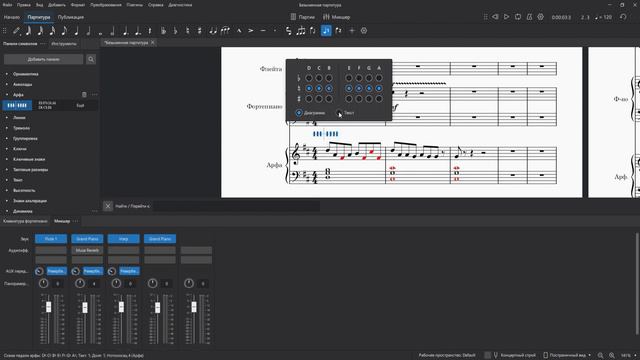This screenshot has width=640, height=360.
Task: Open the Формат menu
Action: 78,5
